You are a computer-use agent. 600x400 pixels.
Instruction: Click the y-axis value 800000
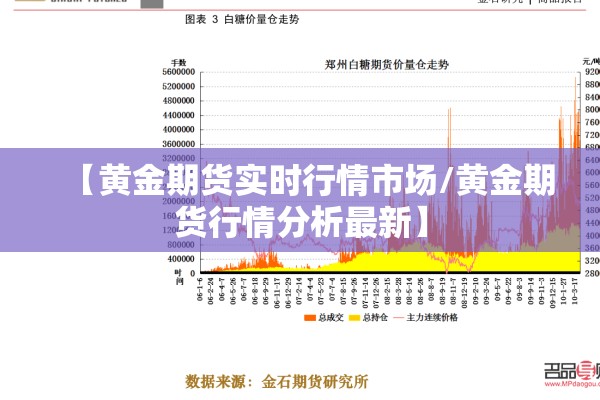point(181,245)
